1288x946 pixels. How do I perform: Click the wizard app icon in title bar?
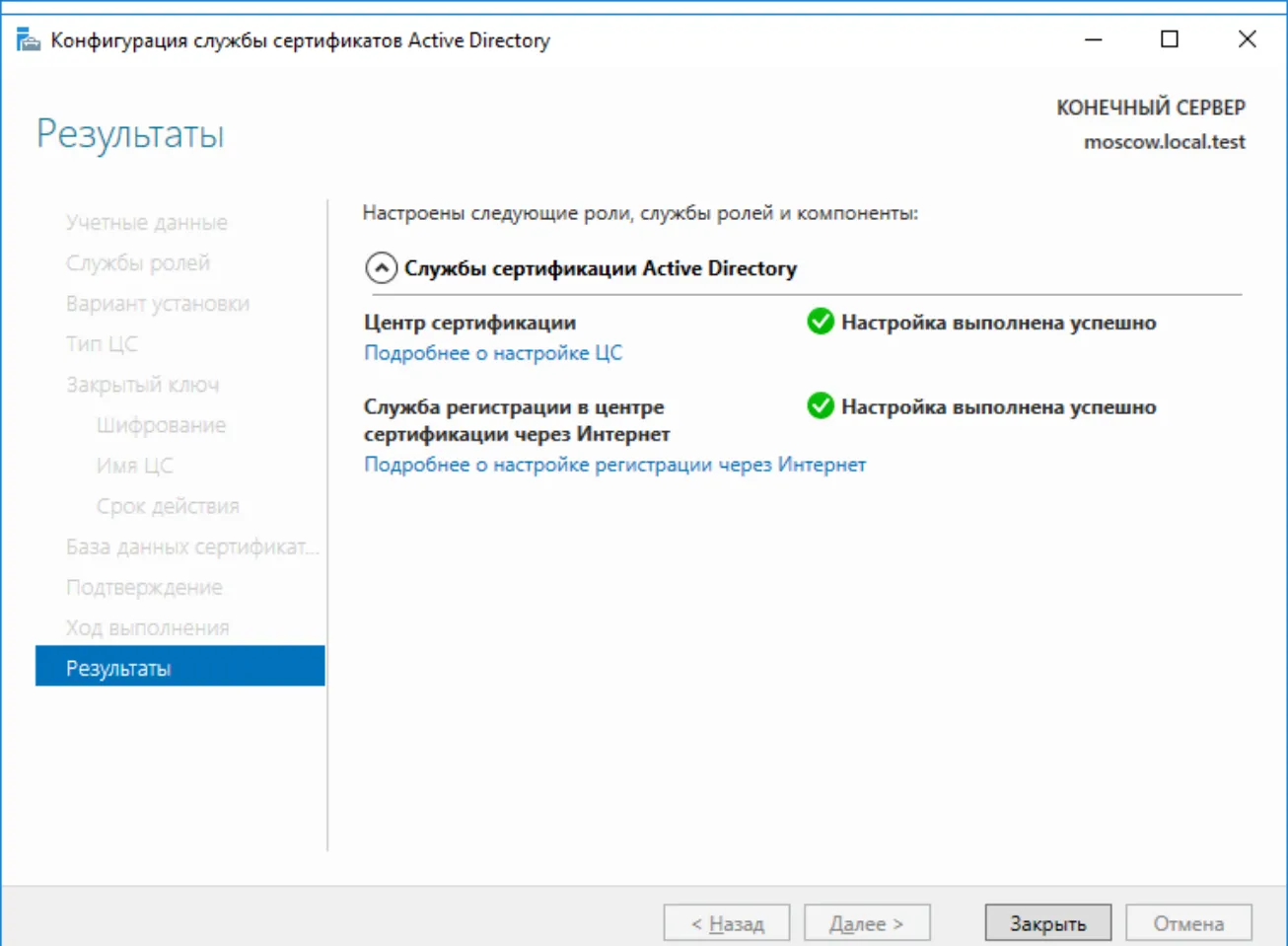pyautogui.click(x=29, y=39)
